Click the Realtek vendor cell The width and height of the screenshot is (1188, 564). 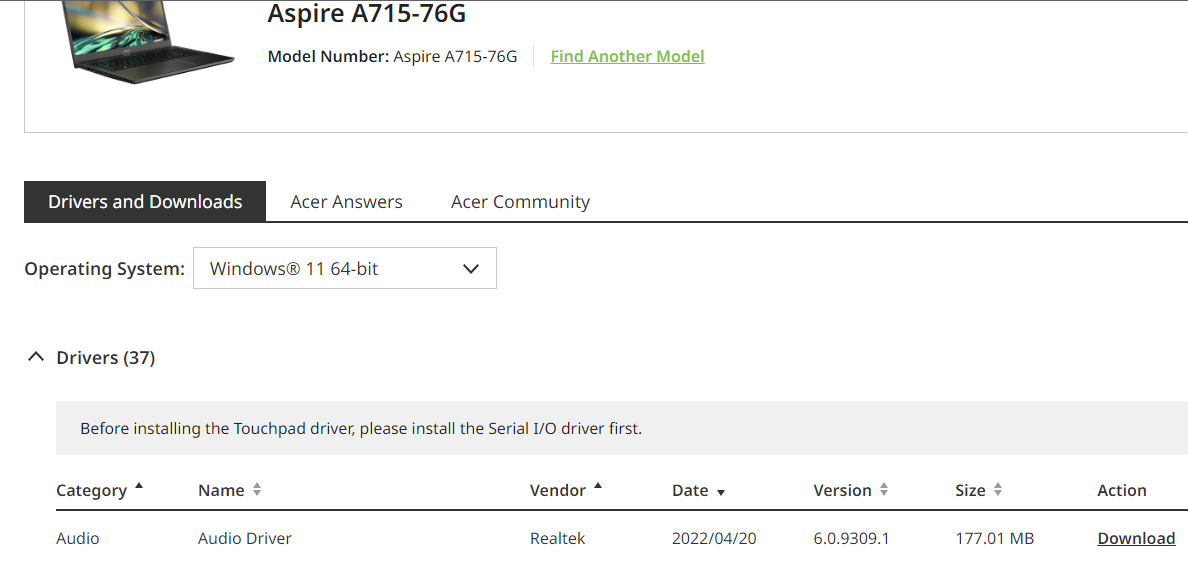pyautogui.click(x=557, y=538)
